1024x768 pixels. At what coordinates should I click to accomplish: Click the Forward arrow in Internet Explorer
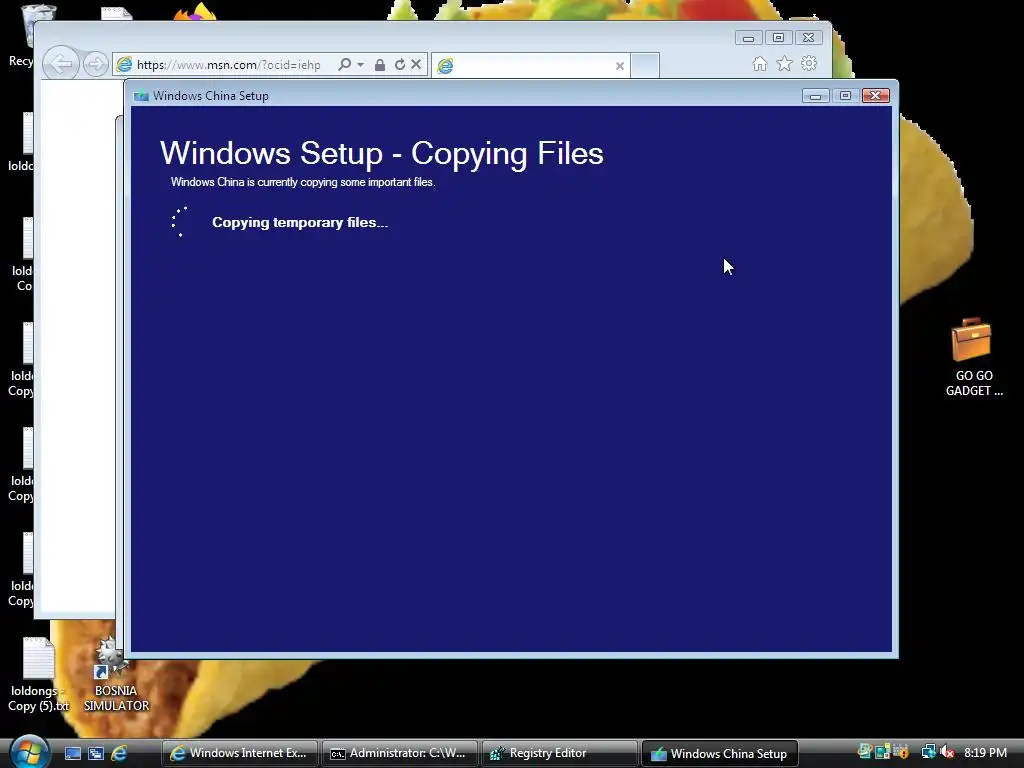[95, 65]
